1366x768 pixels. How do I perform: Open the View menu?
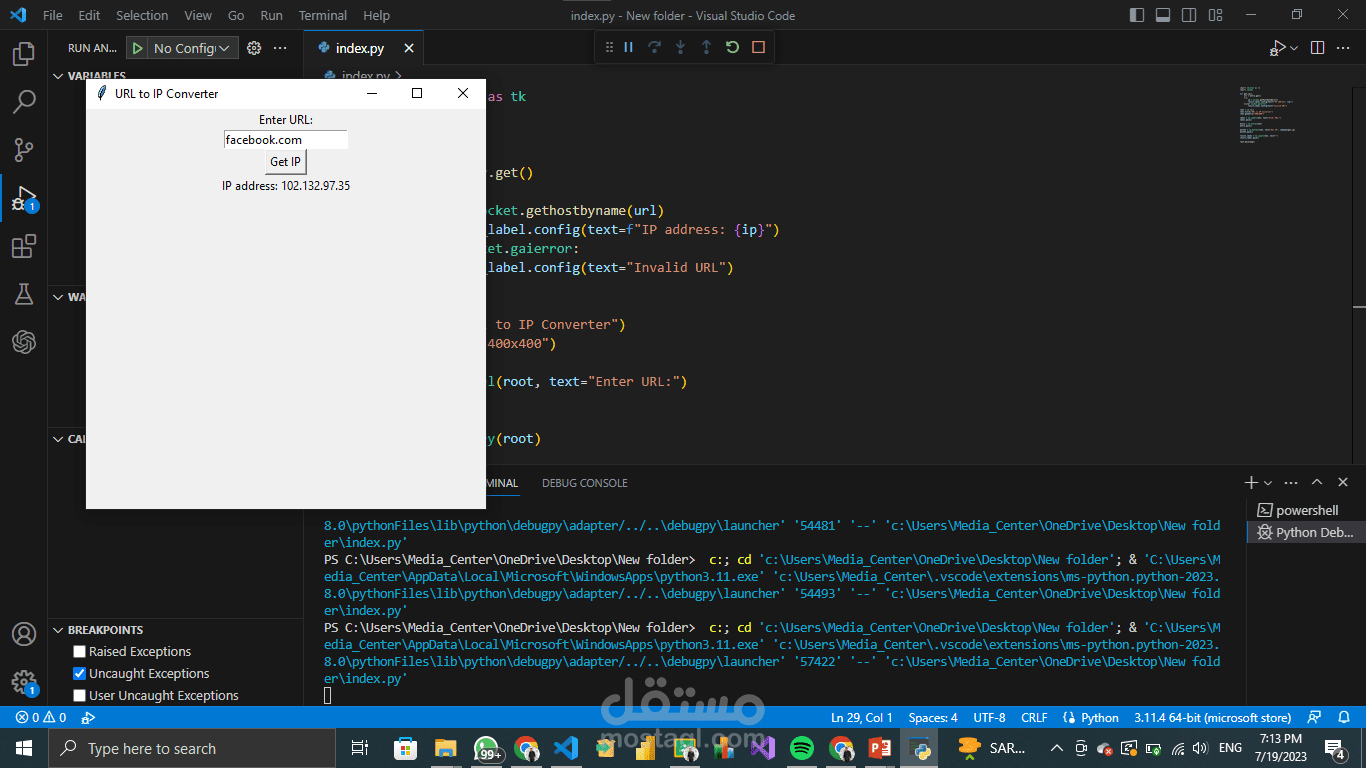click(x=198, y=15)
